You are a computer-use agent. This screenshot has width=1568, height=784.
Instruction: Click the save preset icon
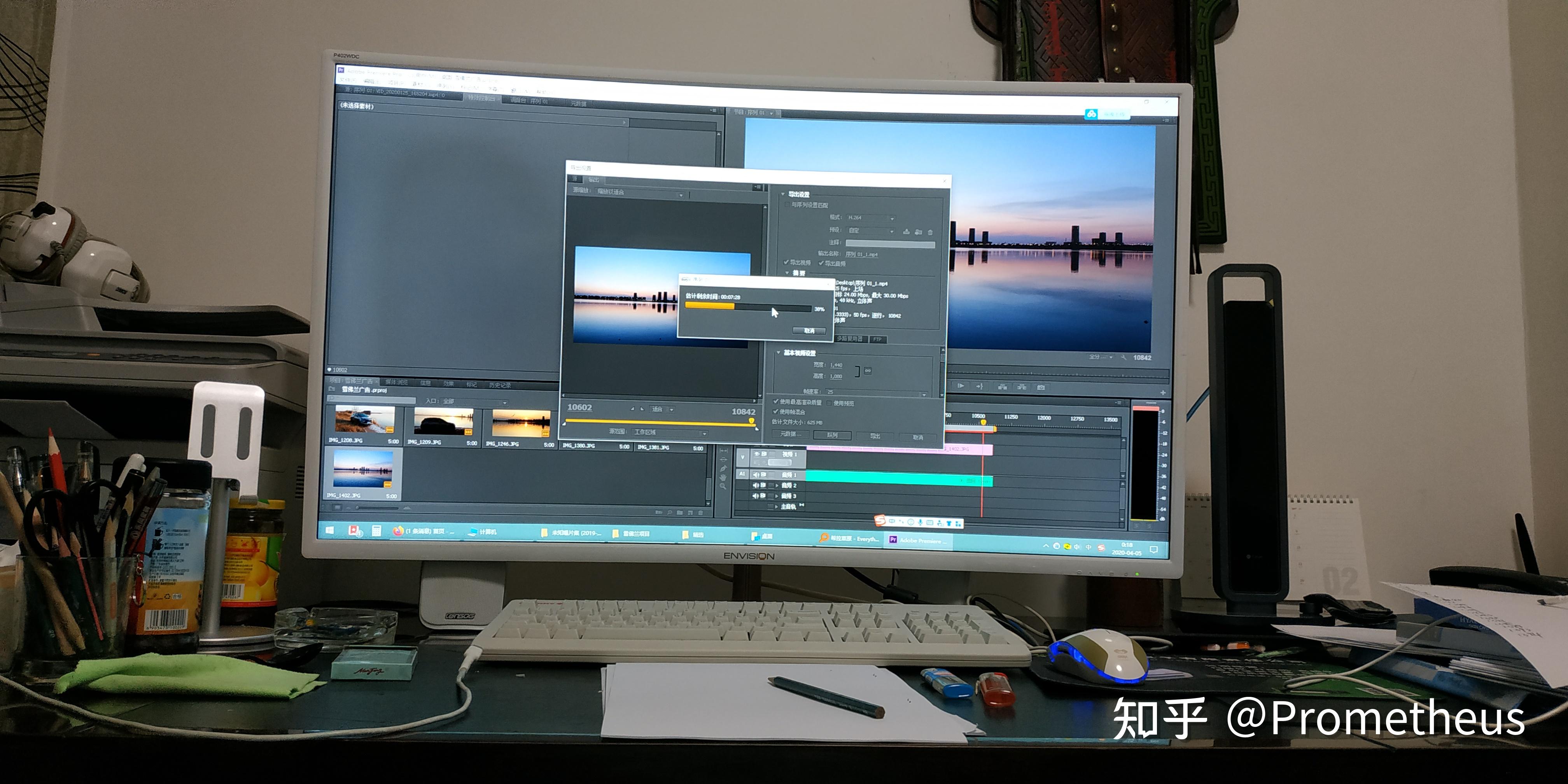(906, 232)
